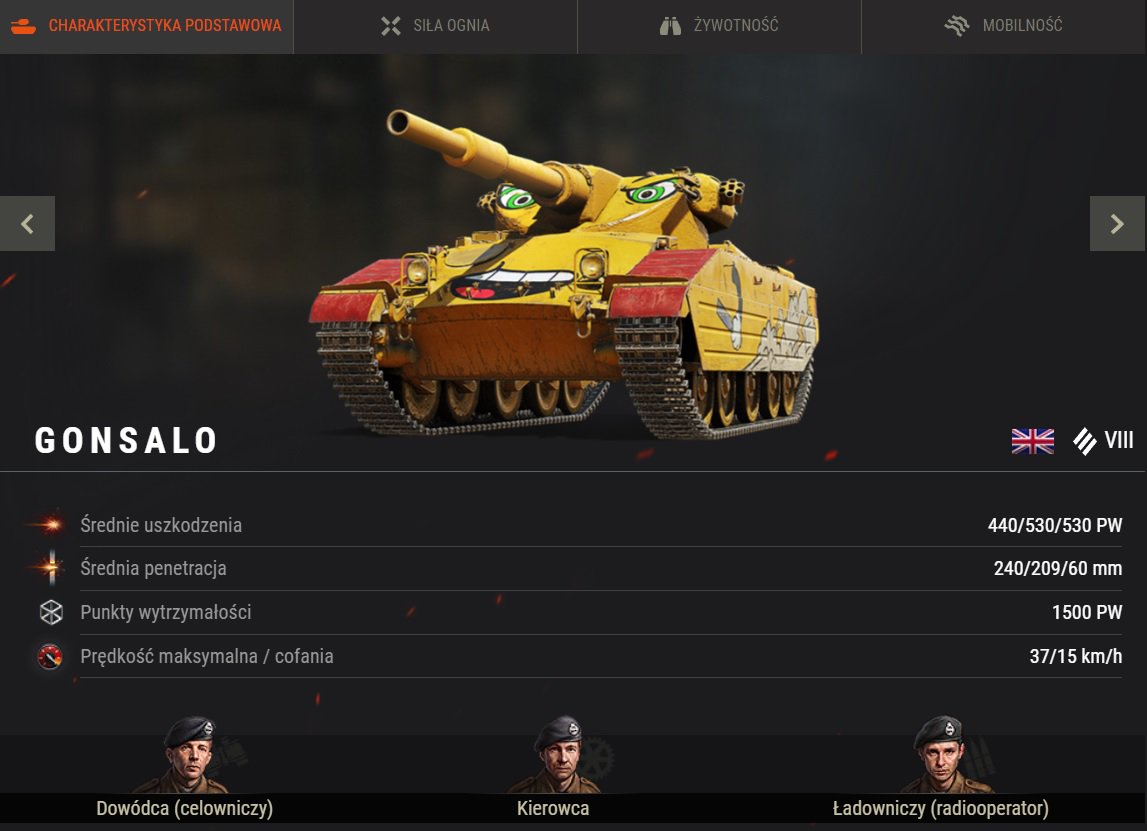Click the speedometer Prędkość maksymalna icon
1147x831 pixels.
50,656
